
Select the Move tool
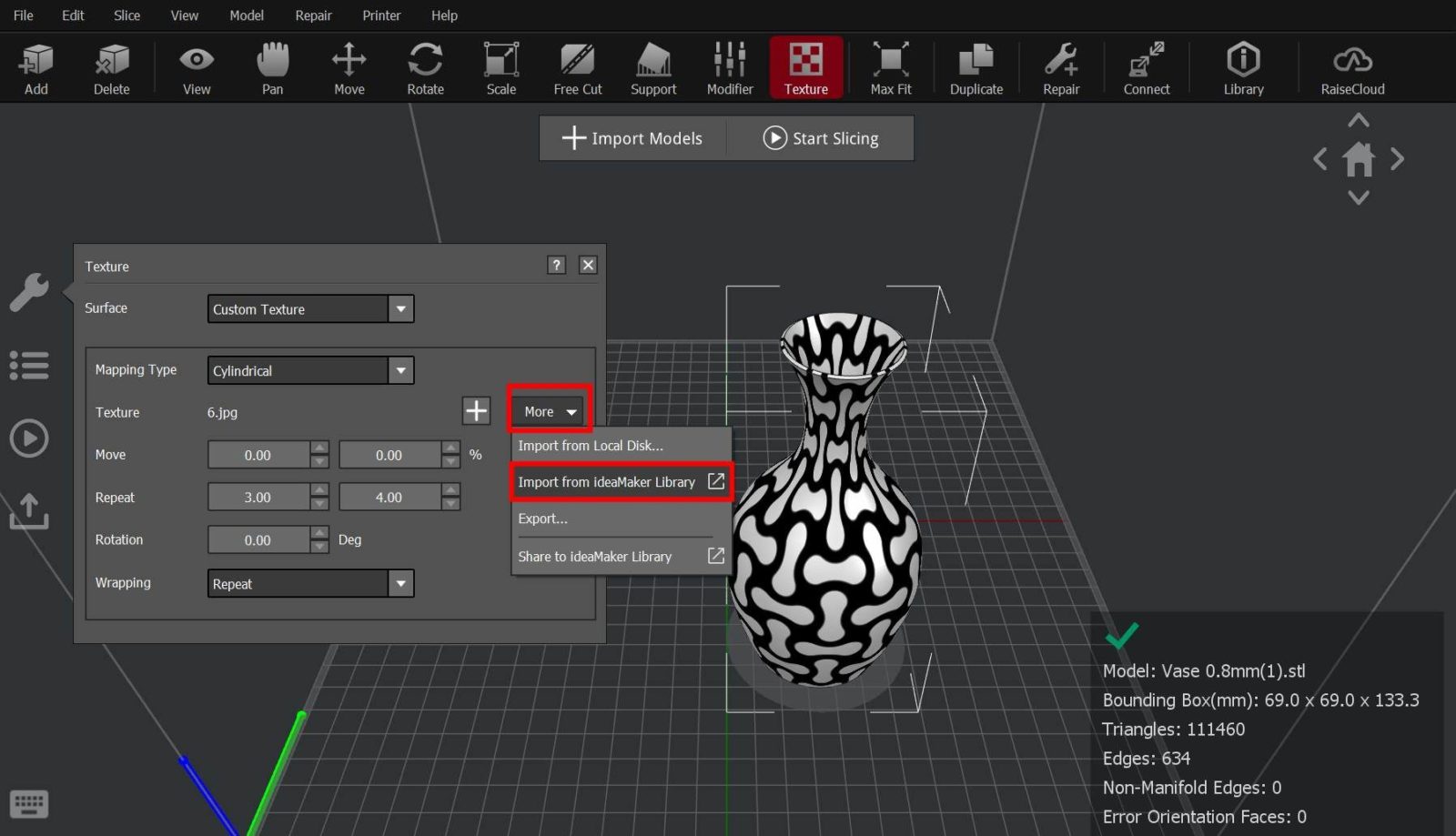[349, 67]
